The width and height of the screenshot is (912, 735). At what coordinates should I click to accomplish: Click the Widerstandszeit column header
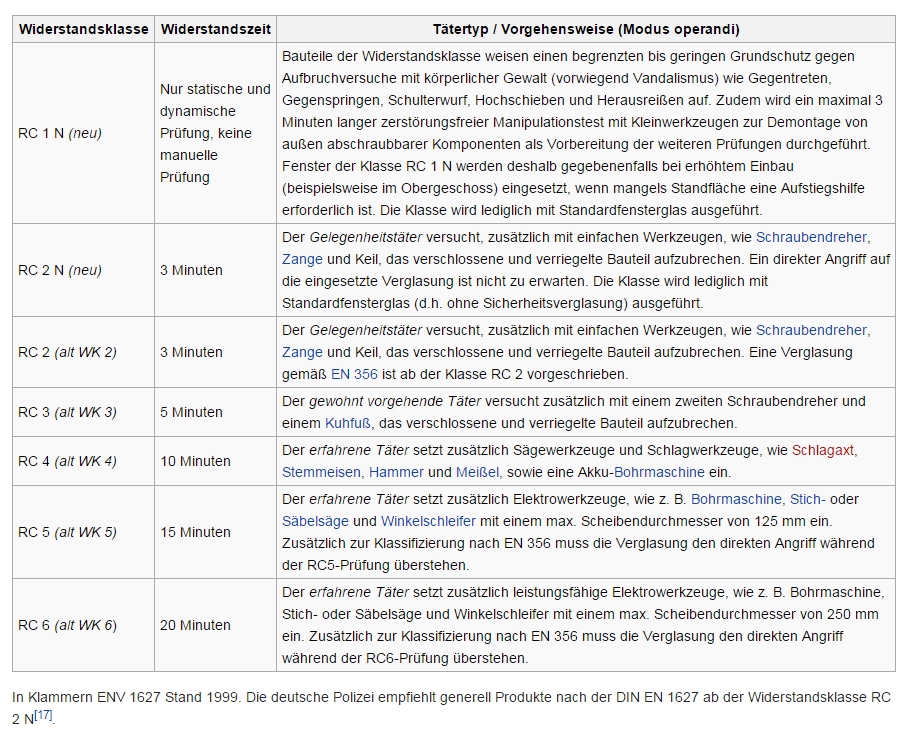click(215, 29)
